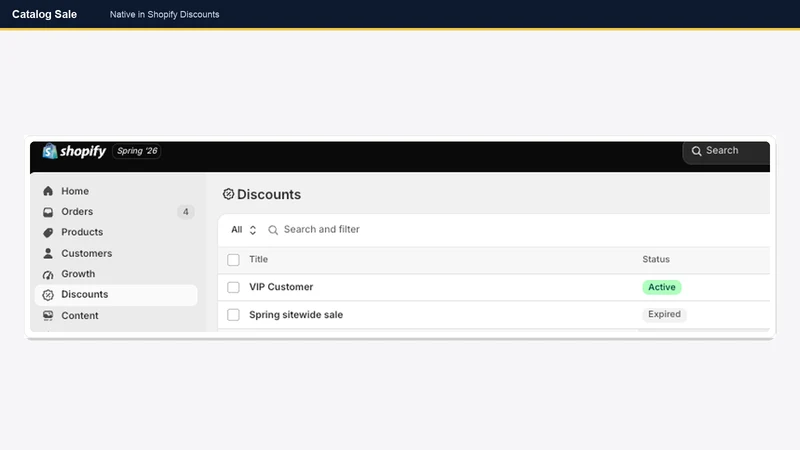Click the Discounts badge icon in sidebar
The image size is (800, 450).
coord(48,295)
